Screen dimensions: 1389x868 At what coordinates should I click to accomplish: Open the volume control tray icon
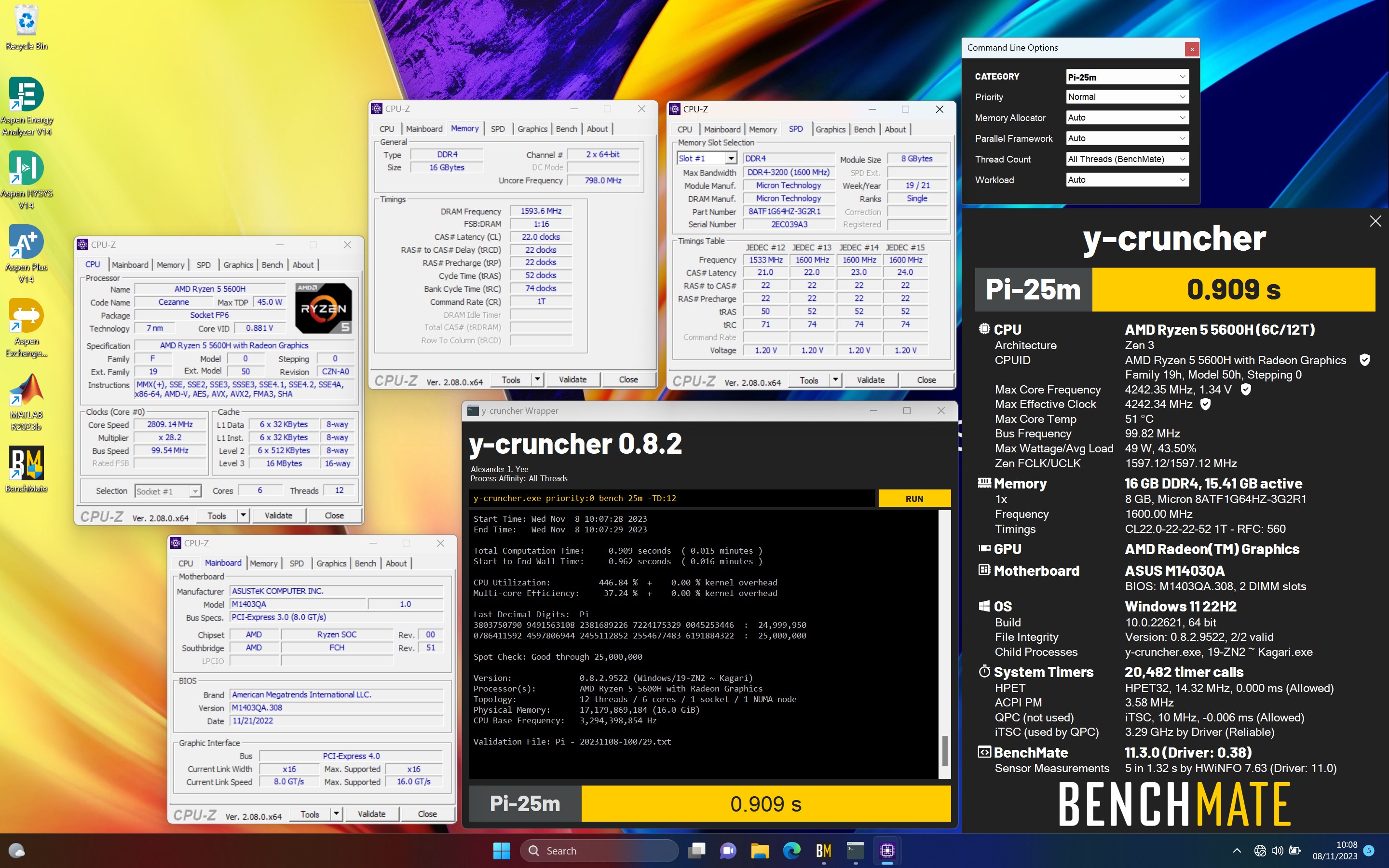1277,850
